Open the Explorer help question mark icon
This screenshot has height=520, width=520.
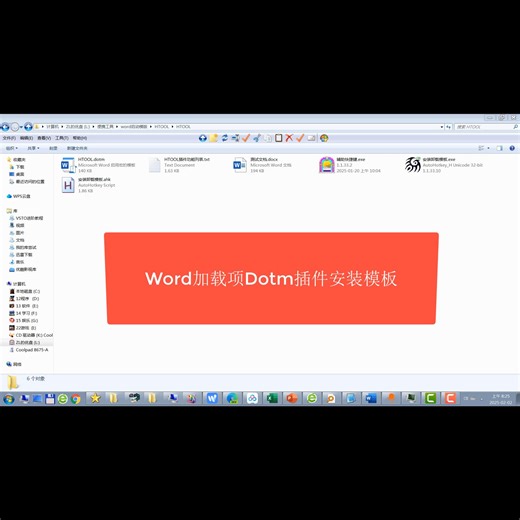[x=512, y=148]
